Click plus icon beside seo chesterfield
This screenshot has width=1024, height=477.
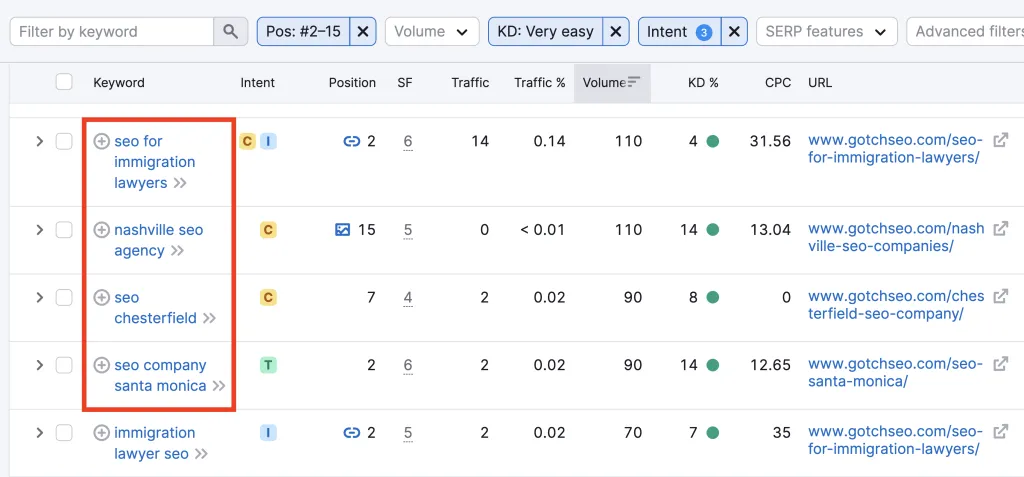101,297
